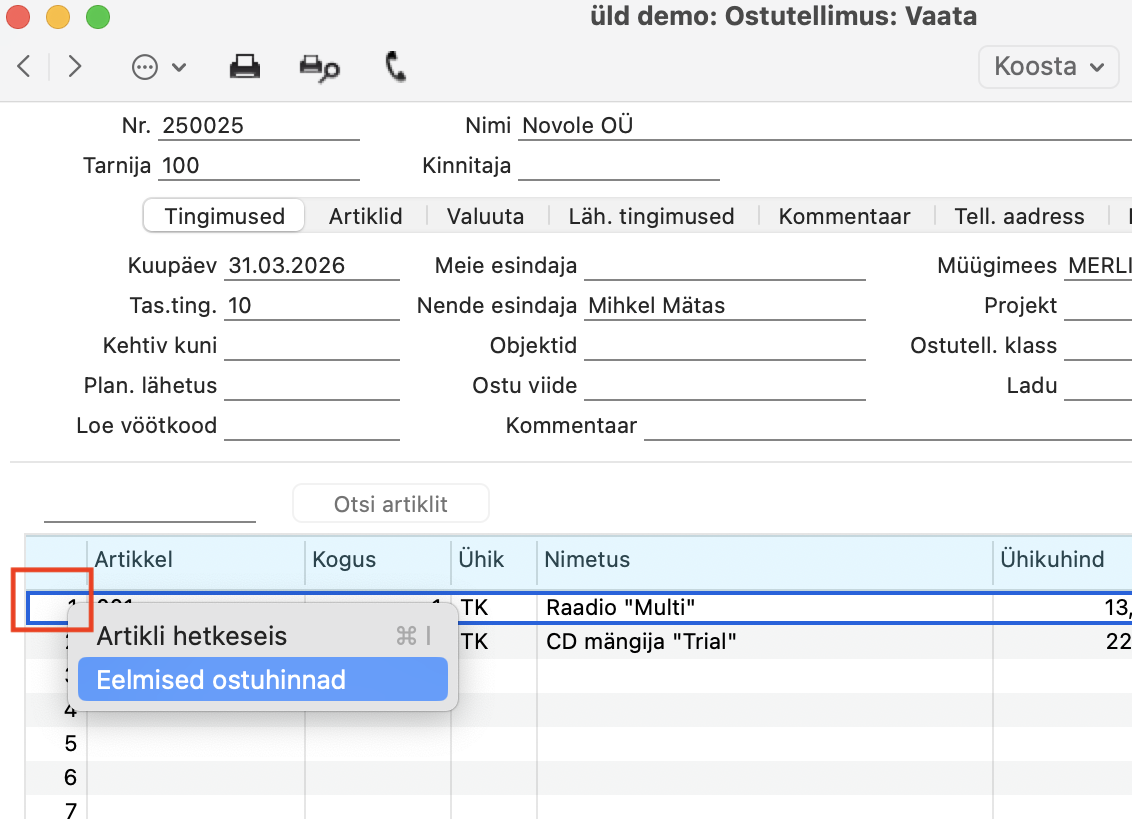Screen dimensions: 1132x819
Task: Open the Valuuta tab
Action: click(x=485, y=216)
